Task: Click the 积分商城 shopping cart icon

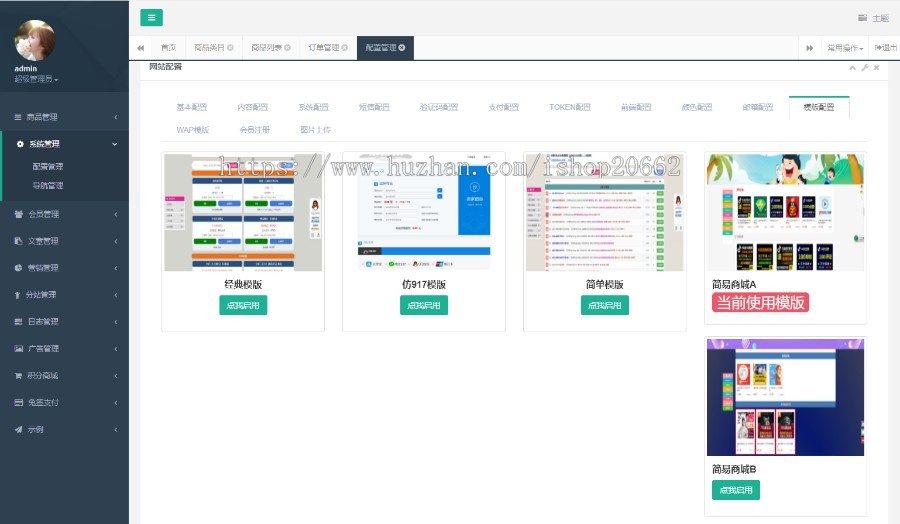Action: pyautogui.click(x=18, y=375)
